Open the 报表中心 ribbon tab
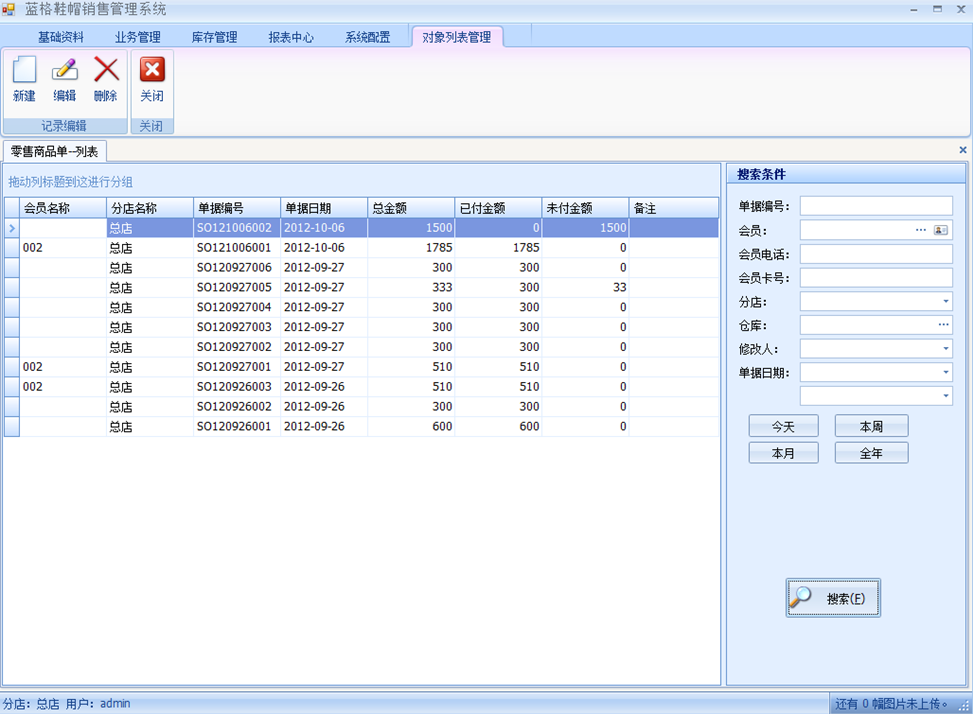 (291, 38)
